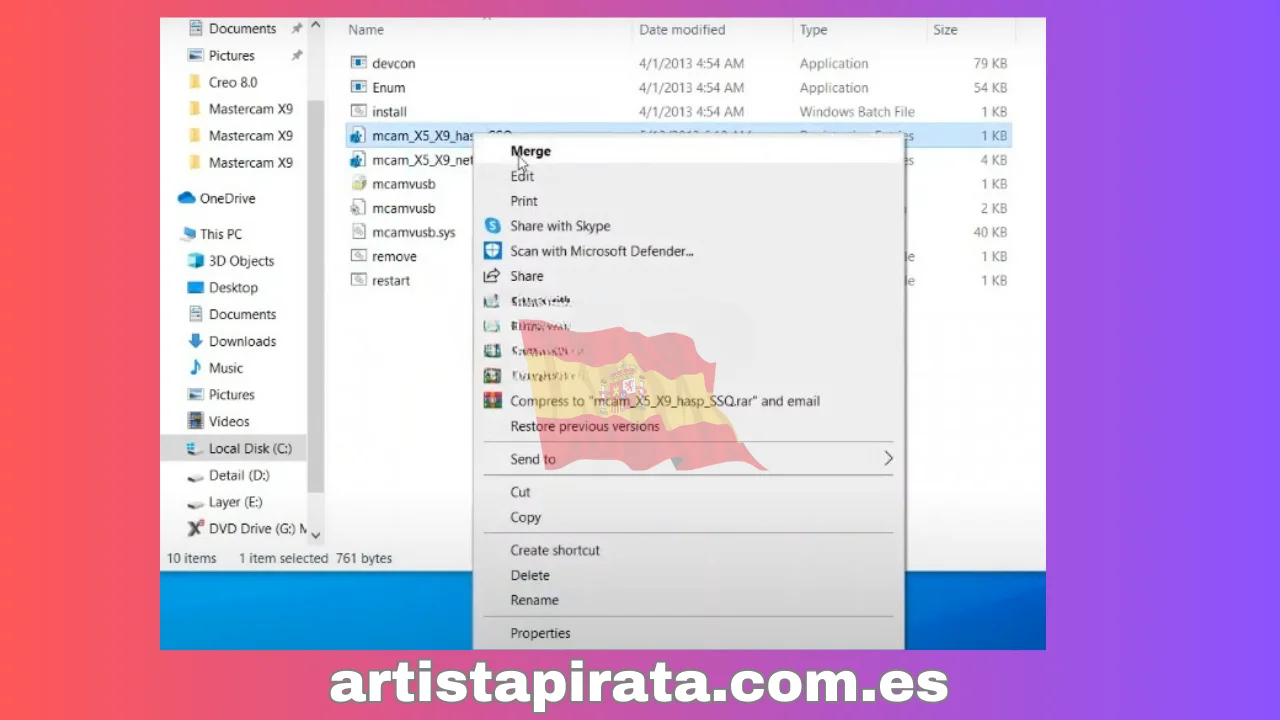Click the '40 KB' size cell
The width and height of the screenshot is (1280, 720).
point(990,232)
